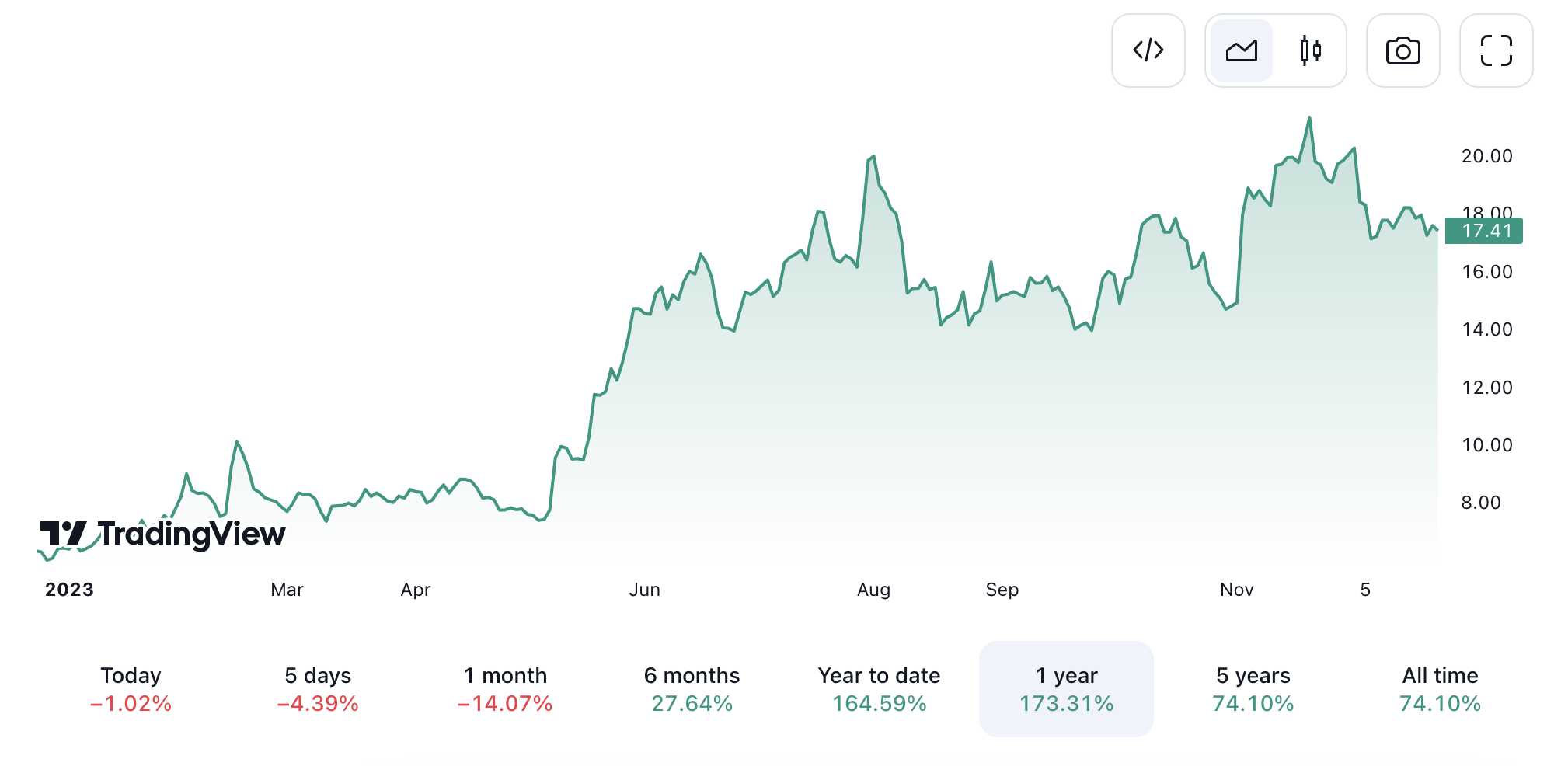Enter fullscreen chart mode

click(x=1496, y=50)
